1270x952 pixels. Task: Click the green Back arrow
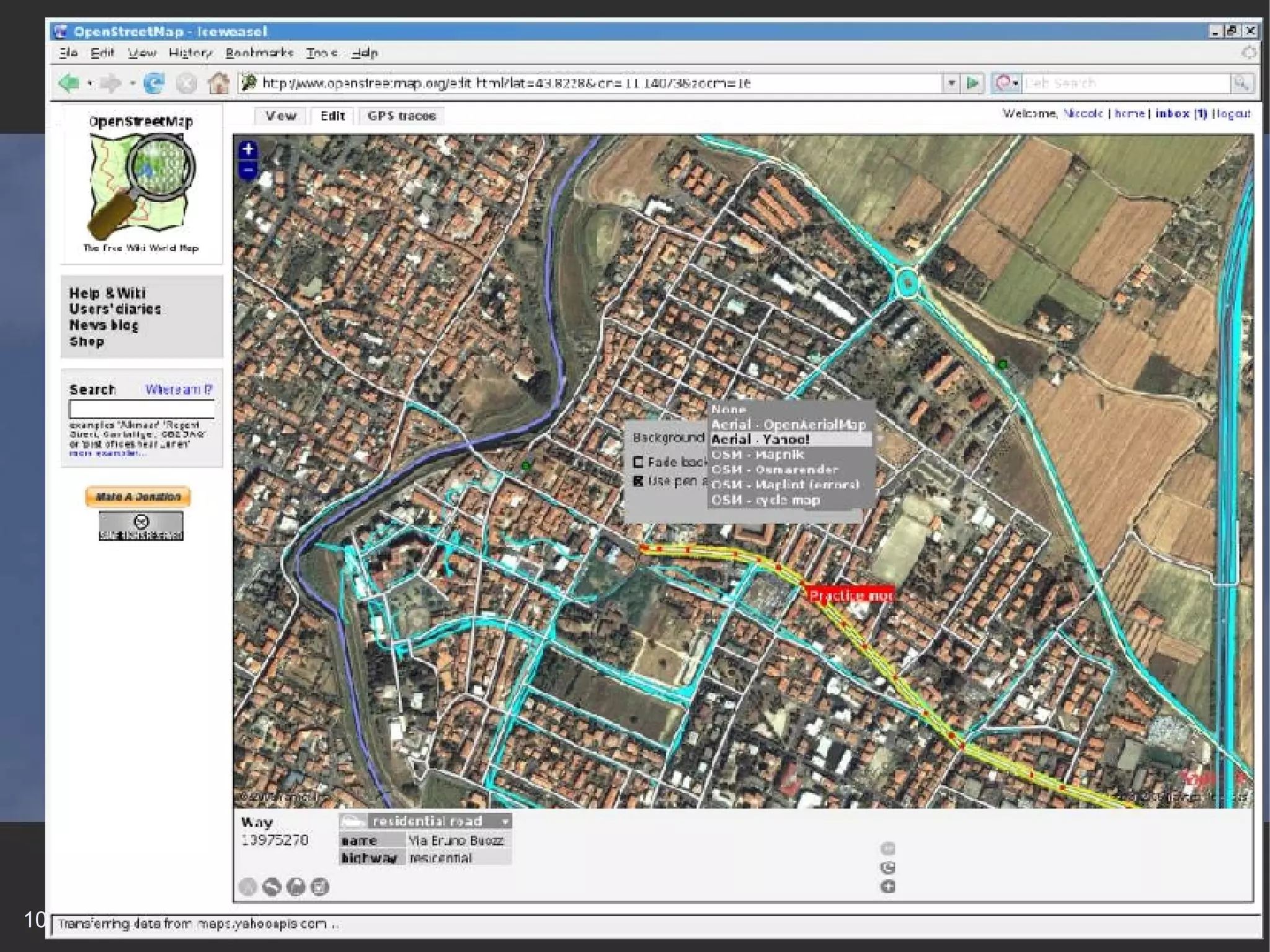(x=68, y=83)
